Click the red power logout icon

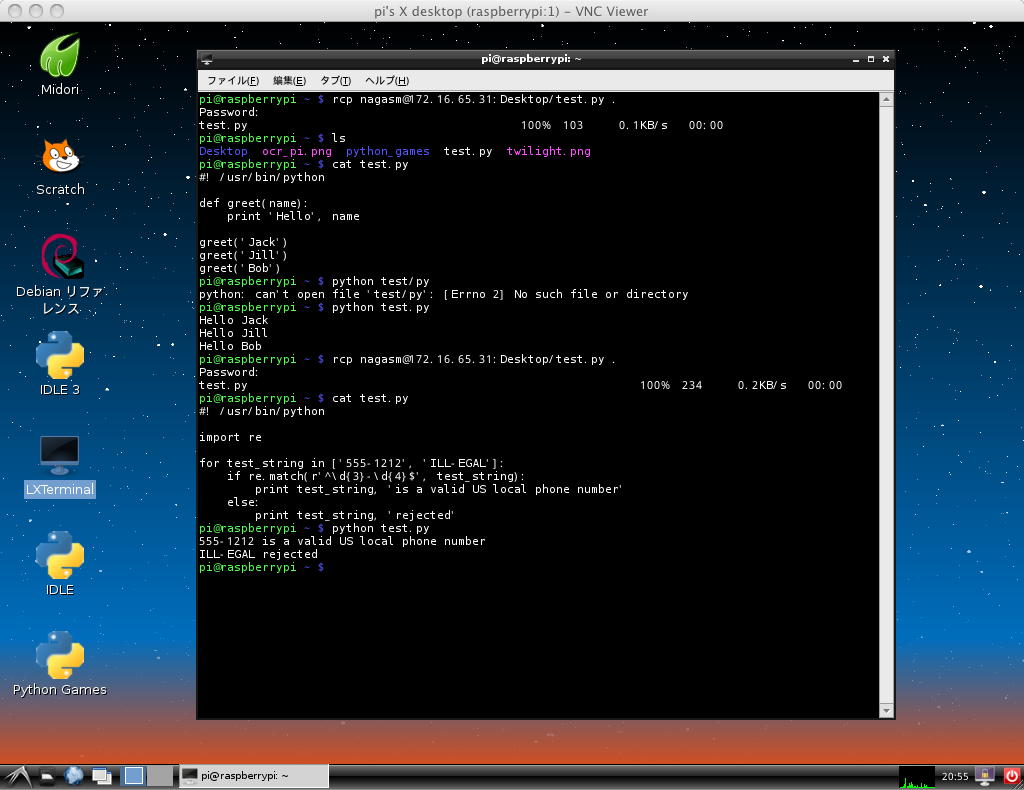pyautogui.click(x=1012, y=776)
